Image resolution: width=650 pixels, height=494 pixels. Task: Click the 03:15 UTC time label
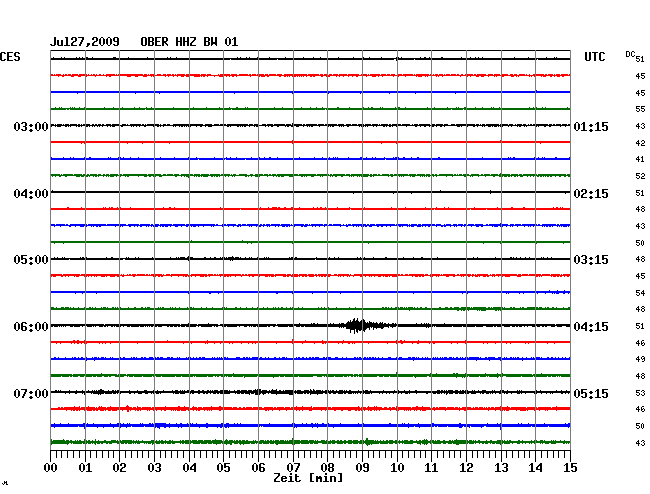click(591, 260)
